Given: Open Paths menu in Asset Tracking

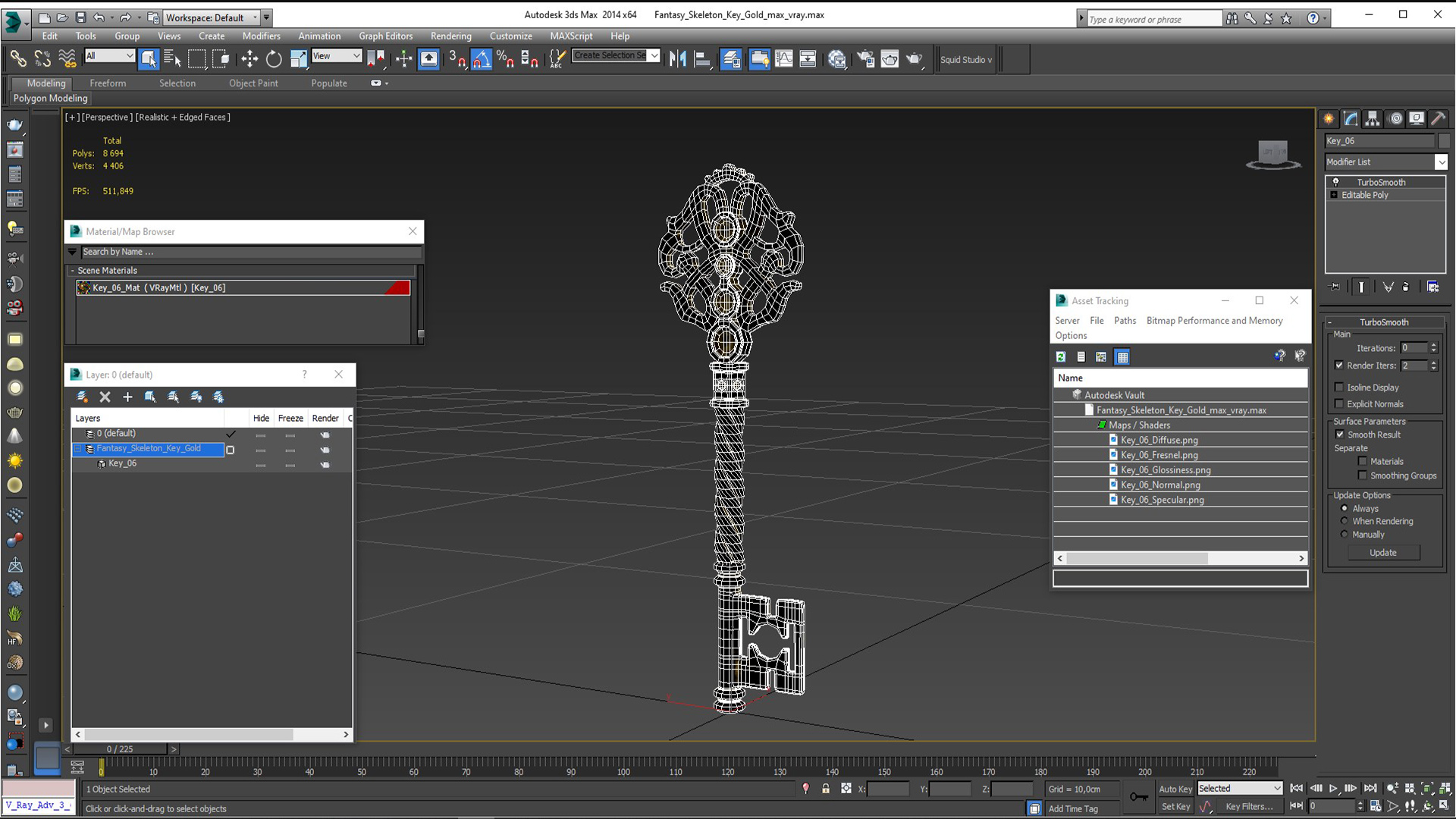Looking at the screenshot, I should click(1125, 321).
